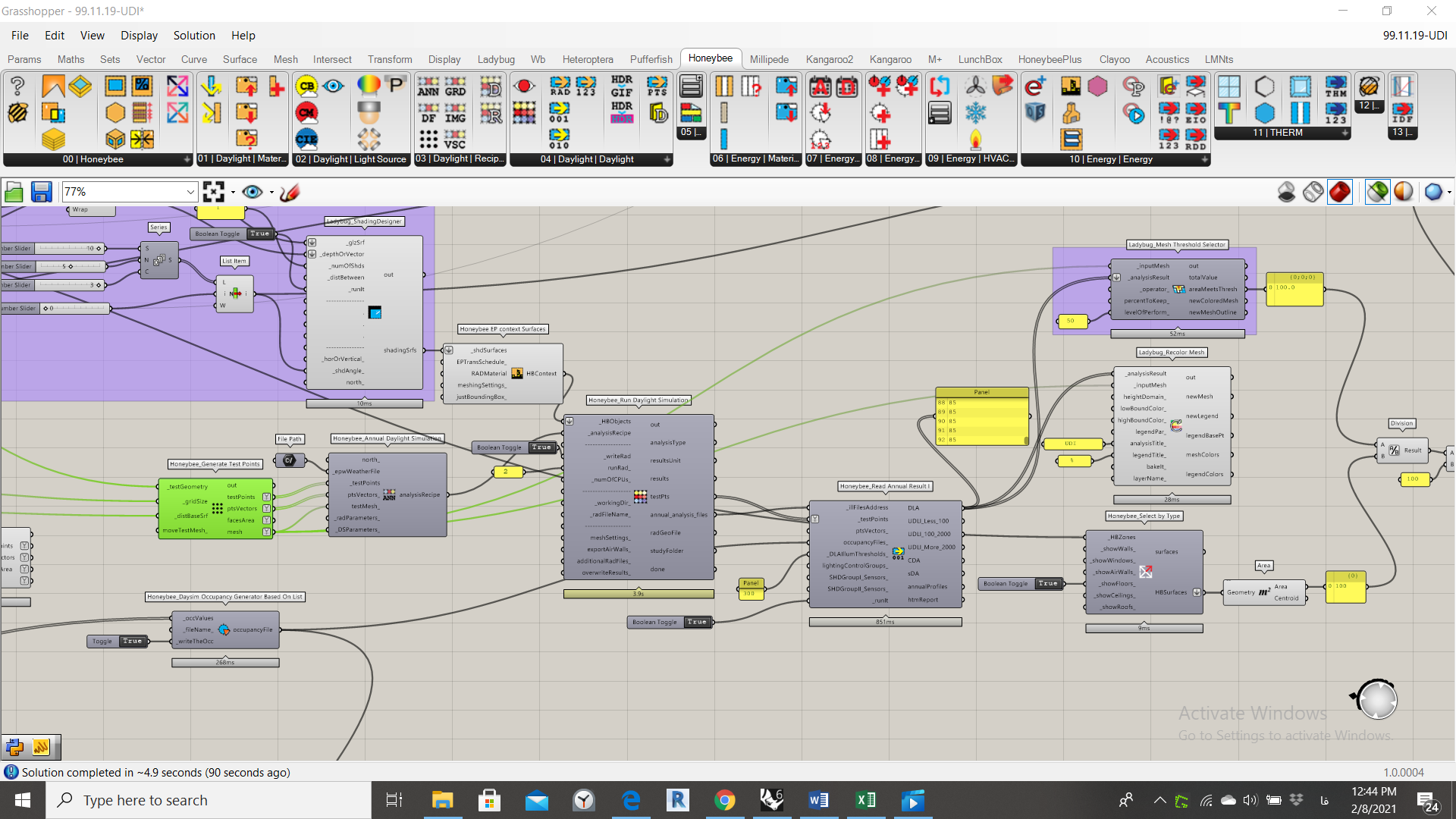Select the sketch pen tool icon

point(290,193)
